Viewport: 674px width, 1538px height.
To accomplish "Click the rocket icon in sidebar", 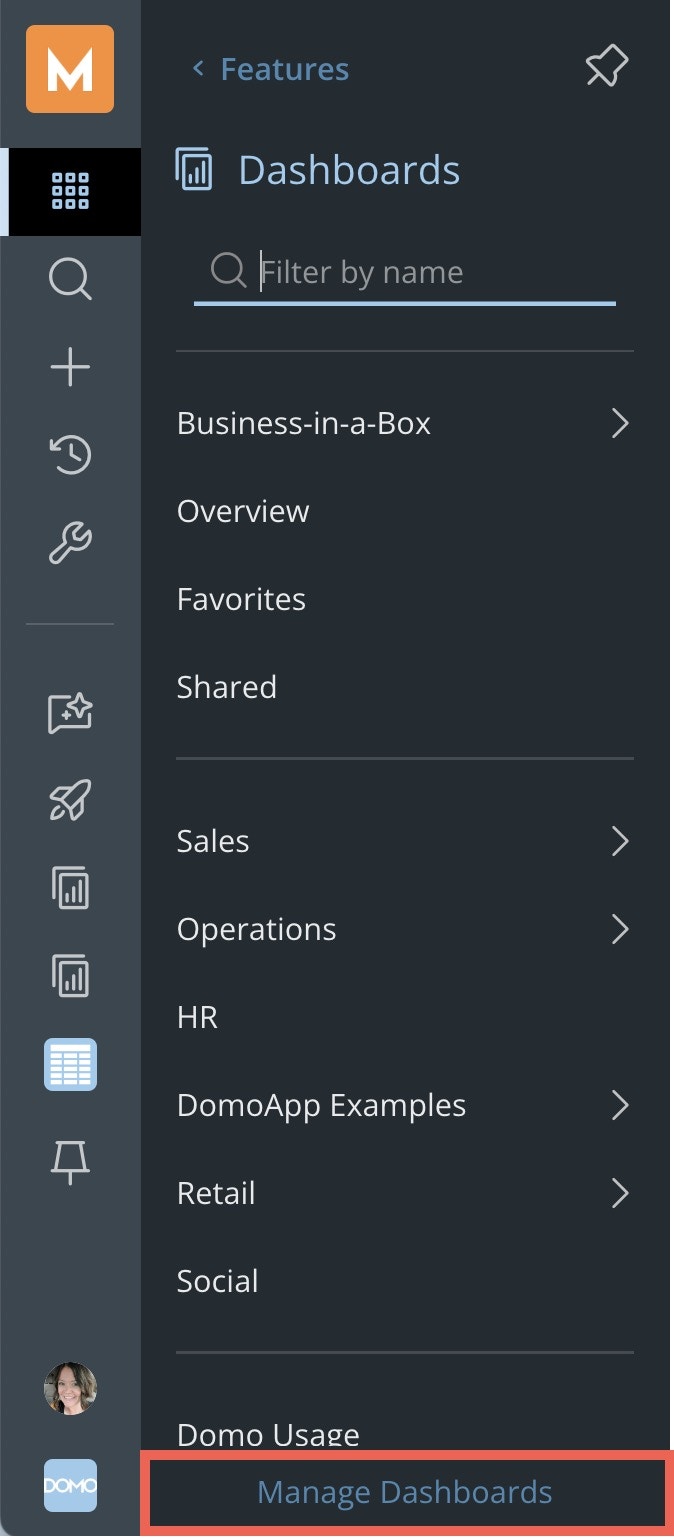I will (x=70, y=800).
